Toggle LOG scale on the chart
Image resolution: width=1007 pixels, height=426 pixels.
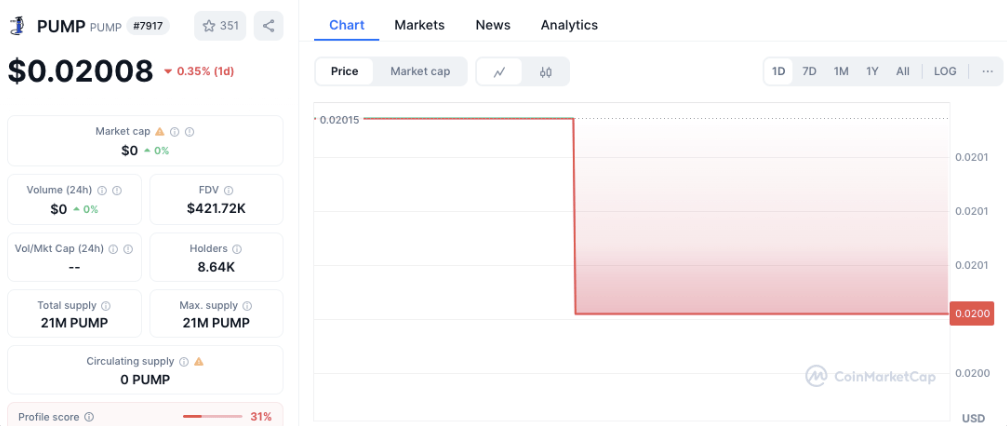click(x=945, y=71)
